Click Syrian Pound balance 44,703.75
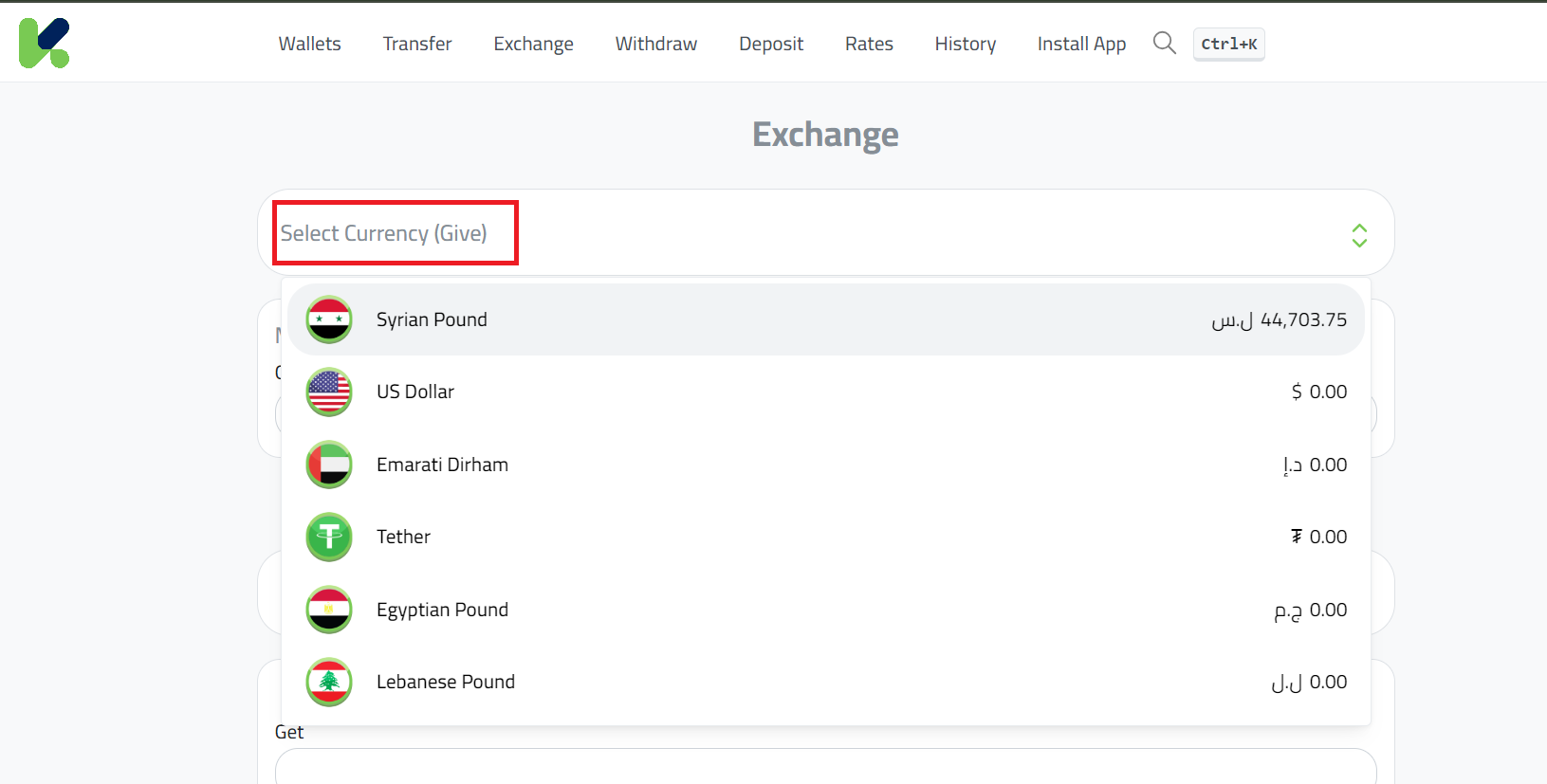This screenshot has width=1547, height=784. click(1279, 320)
